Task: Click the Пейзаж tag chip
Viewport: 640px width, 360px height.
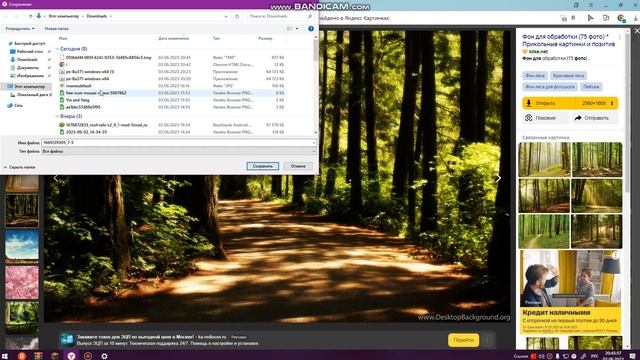Action: [x=591, y=87]
